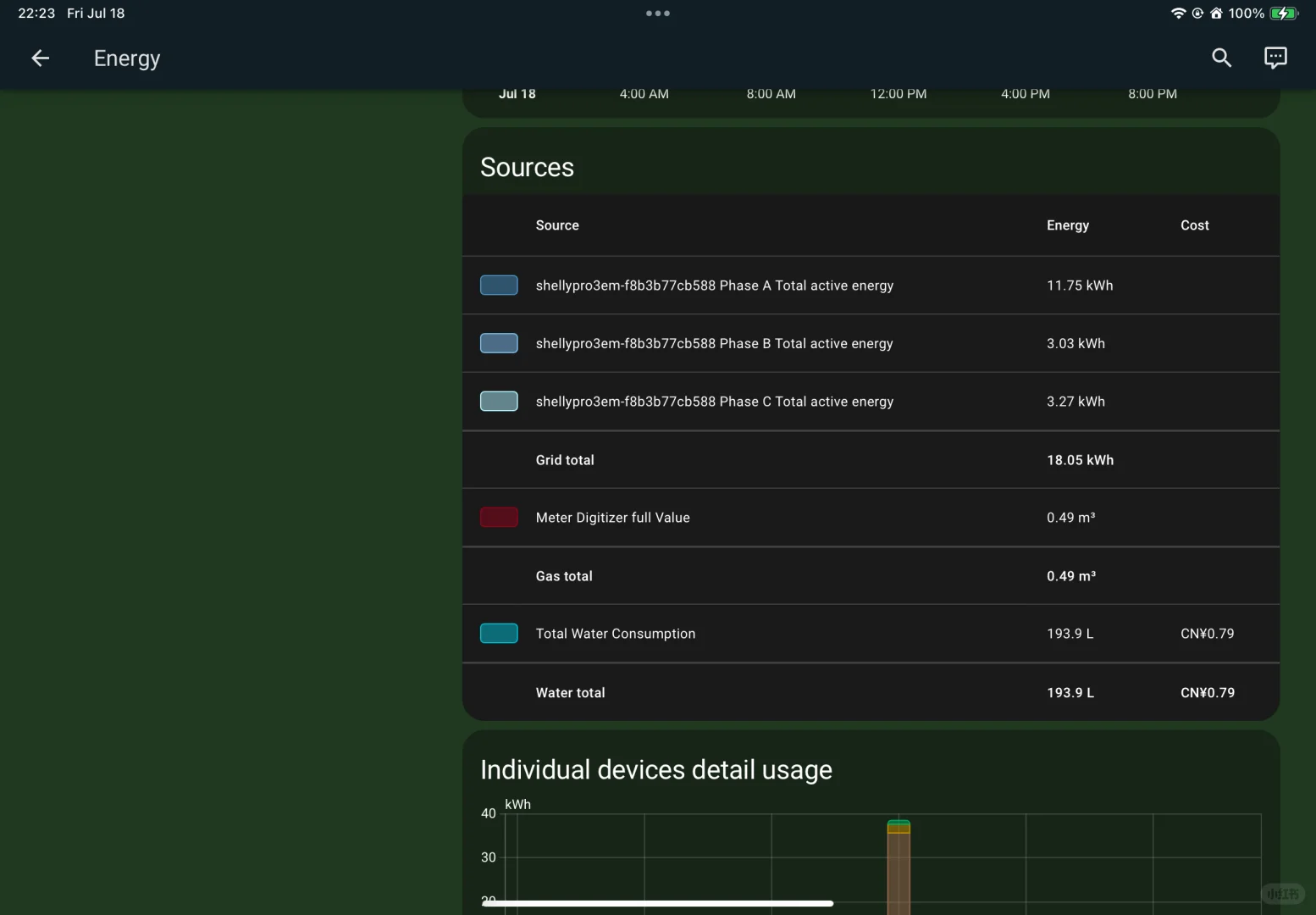The height and width of the screenshot is (915, 1316).
Task: Click the Cost column header
Action: point(1195,225)
